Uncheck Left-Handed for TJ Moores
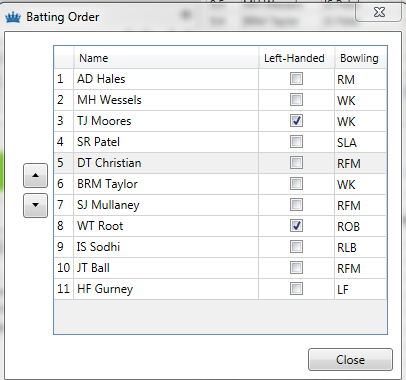The width and height of the screenshot is (406, 380). 296,121
